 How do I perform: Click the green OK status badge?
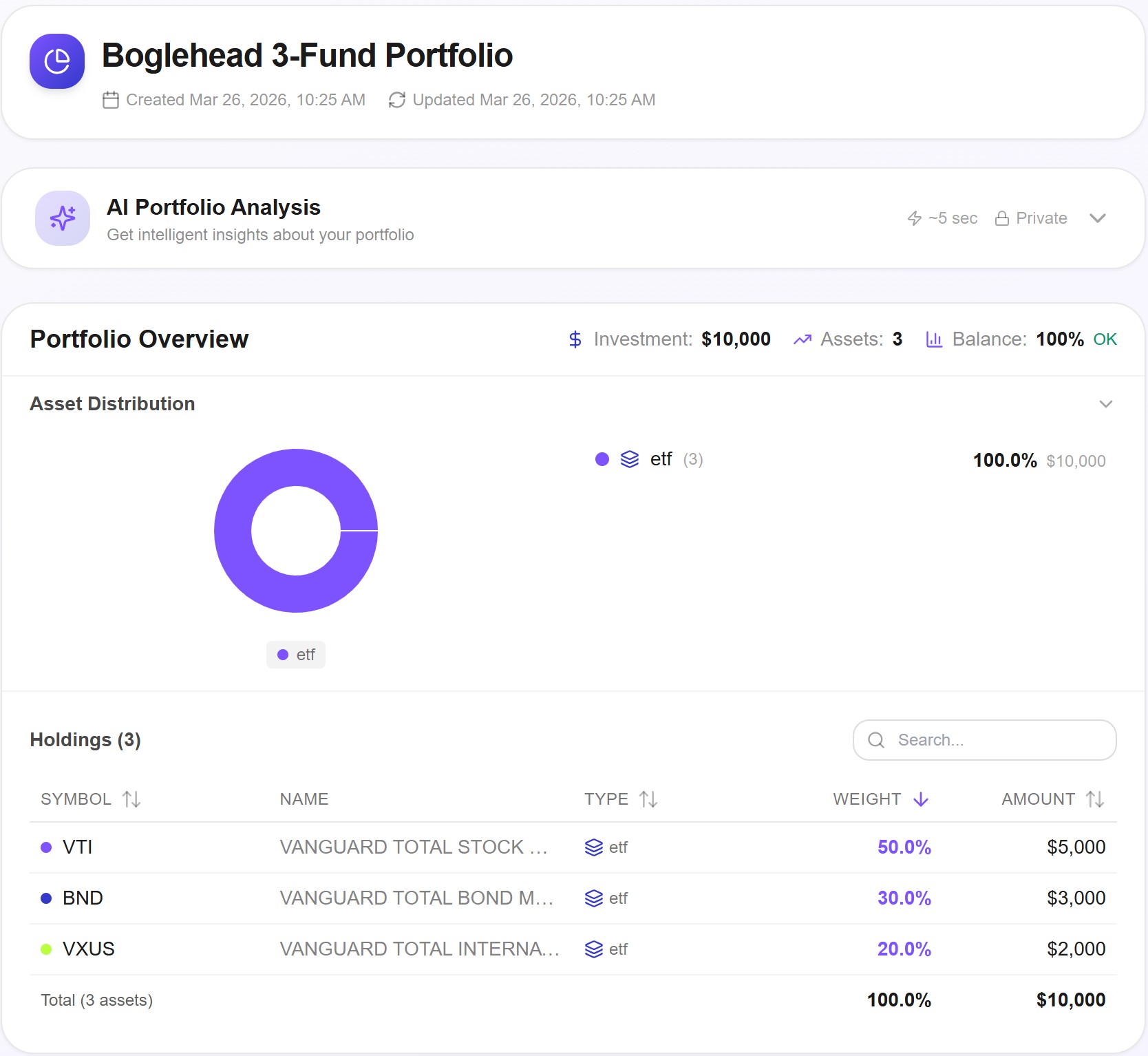click(1105, 339)
